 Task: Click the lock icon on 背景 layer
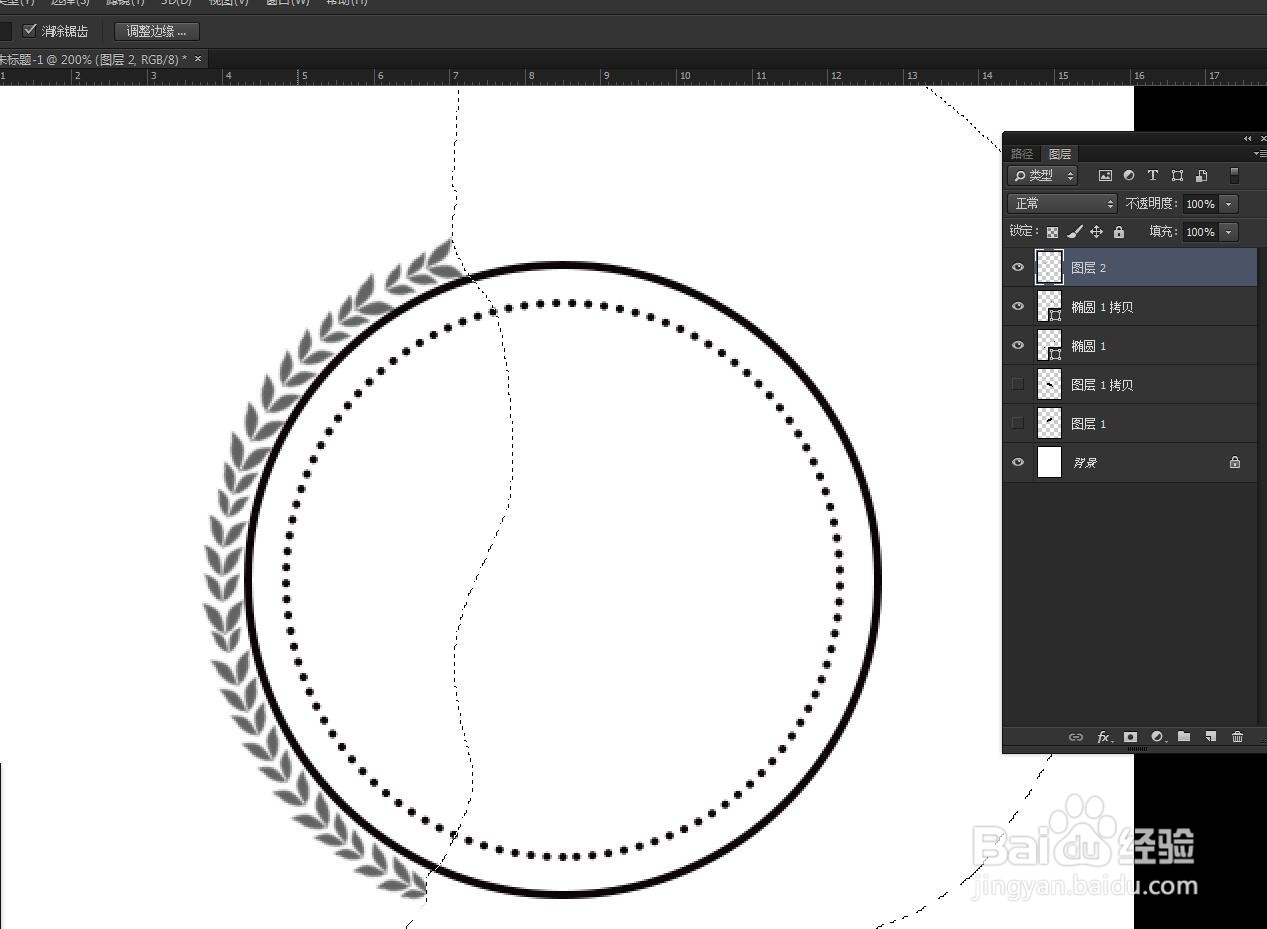pyautogui.click(x=1235, y=463)
